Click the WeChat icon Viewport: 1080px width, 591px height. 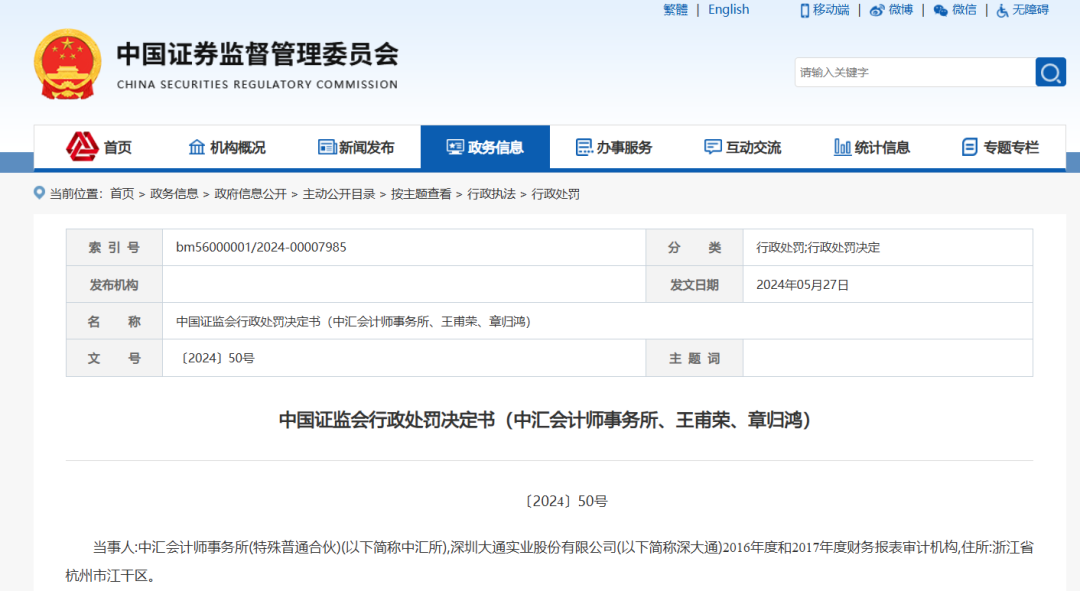click(940, 10)
